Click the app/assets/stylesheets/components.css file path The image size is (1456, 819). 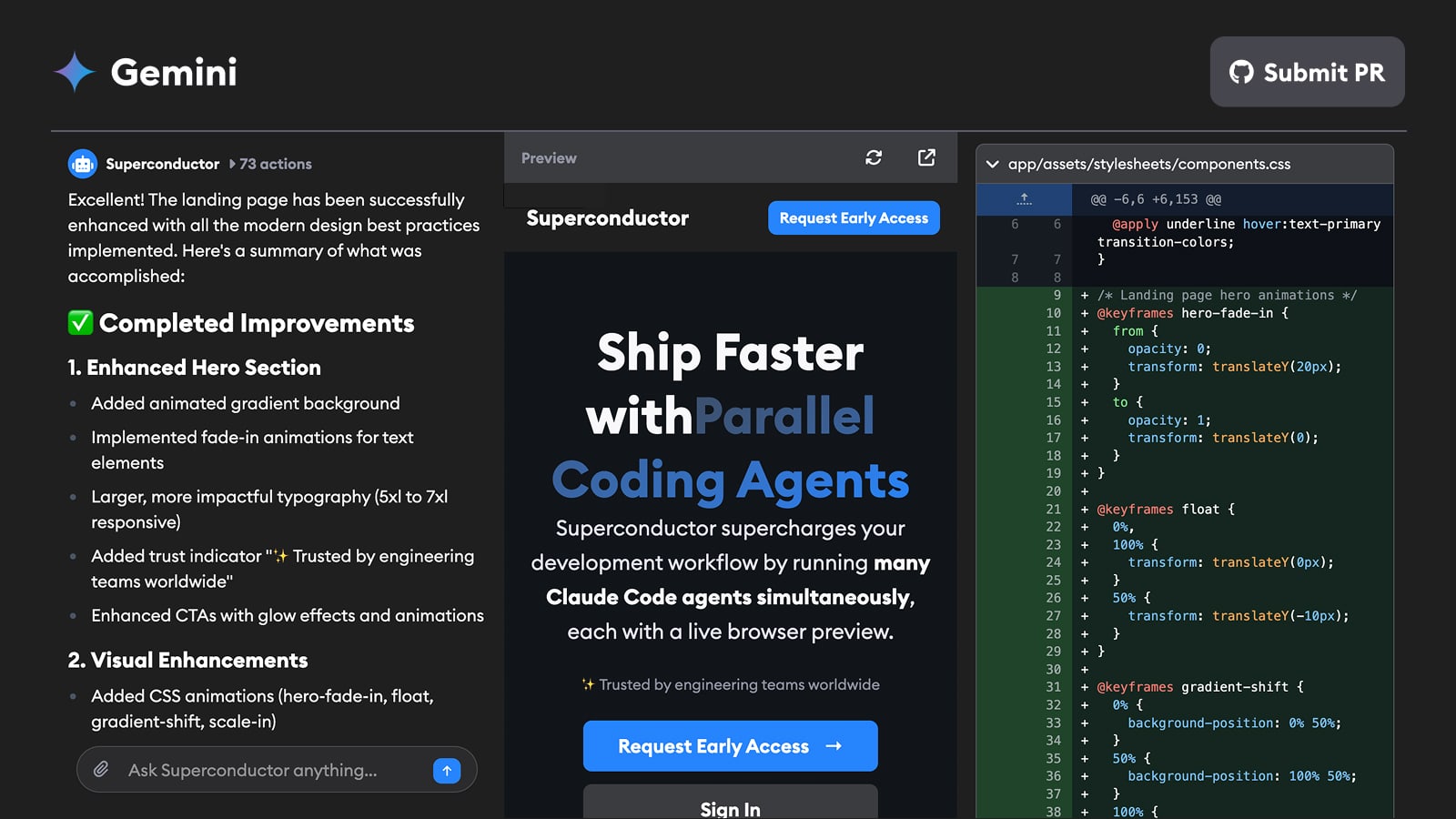point(1148,164)
